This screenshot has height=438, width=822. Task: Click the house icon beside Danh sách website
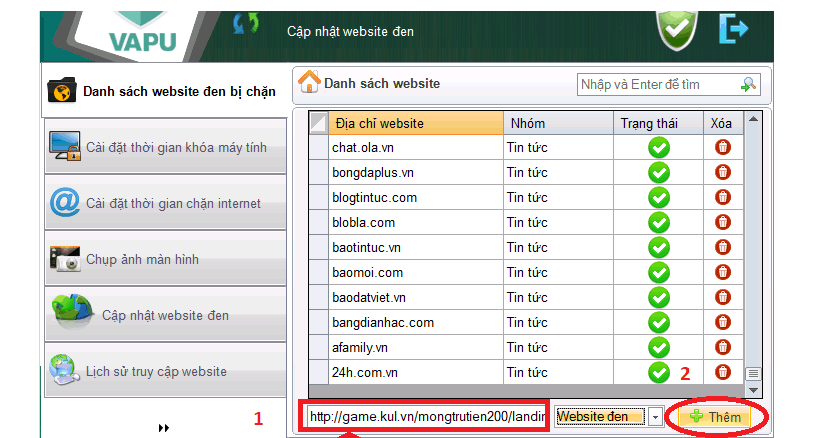(309, 82)
